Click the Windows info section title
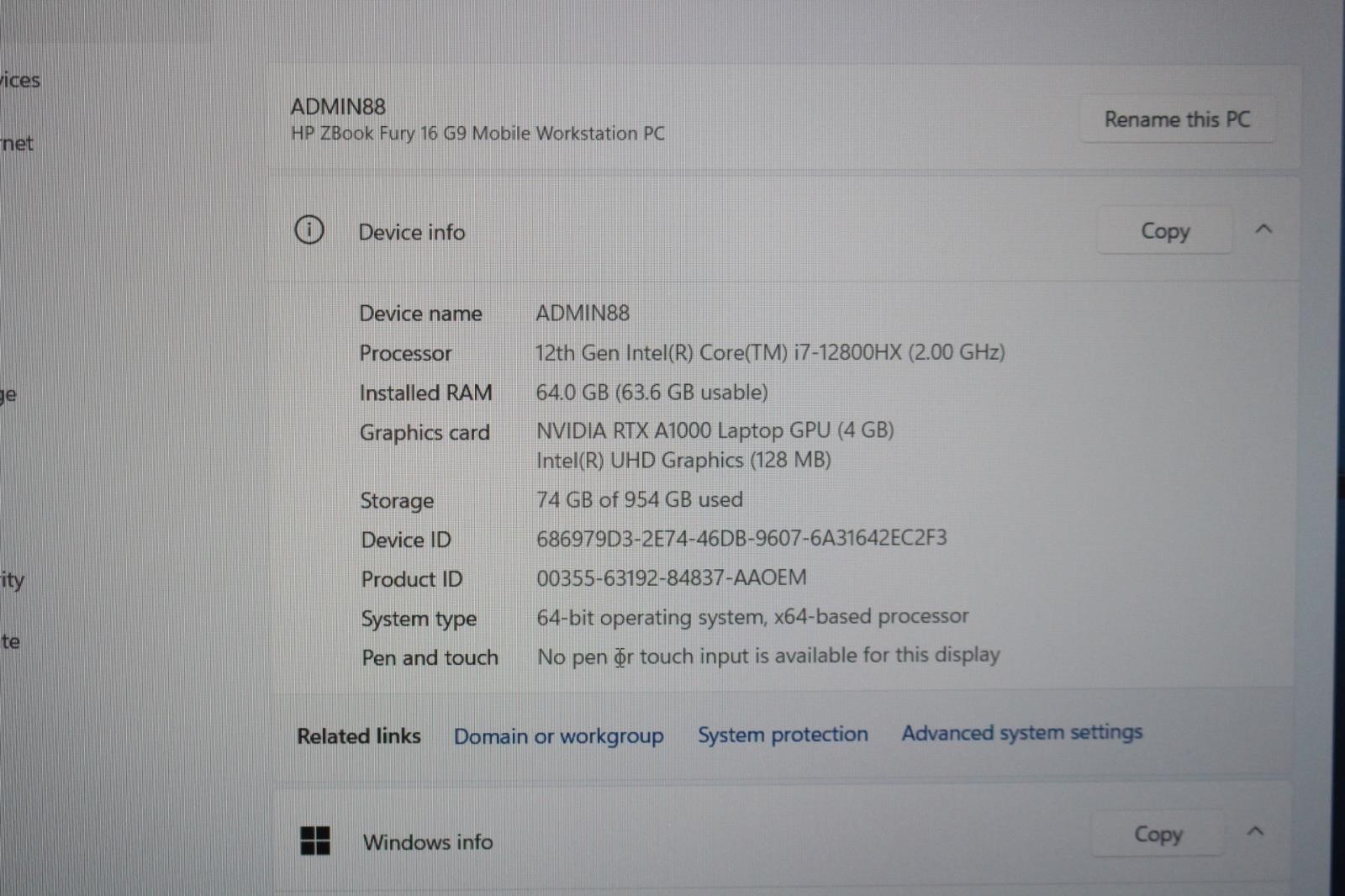Image resolution: width=1345 pixels, height=896 pixels. (x=428, y=842)
